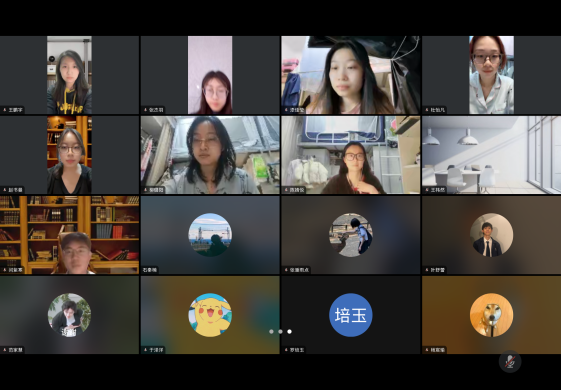561x390 pixels.
Task: Click the avatar of person feeding a deer
Action: 351,235
